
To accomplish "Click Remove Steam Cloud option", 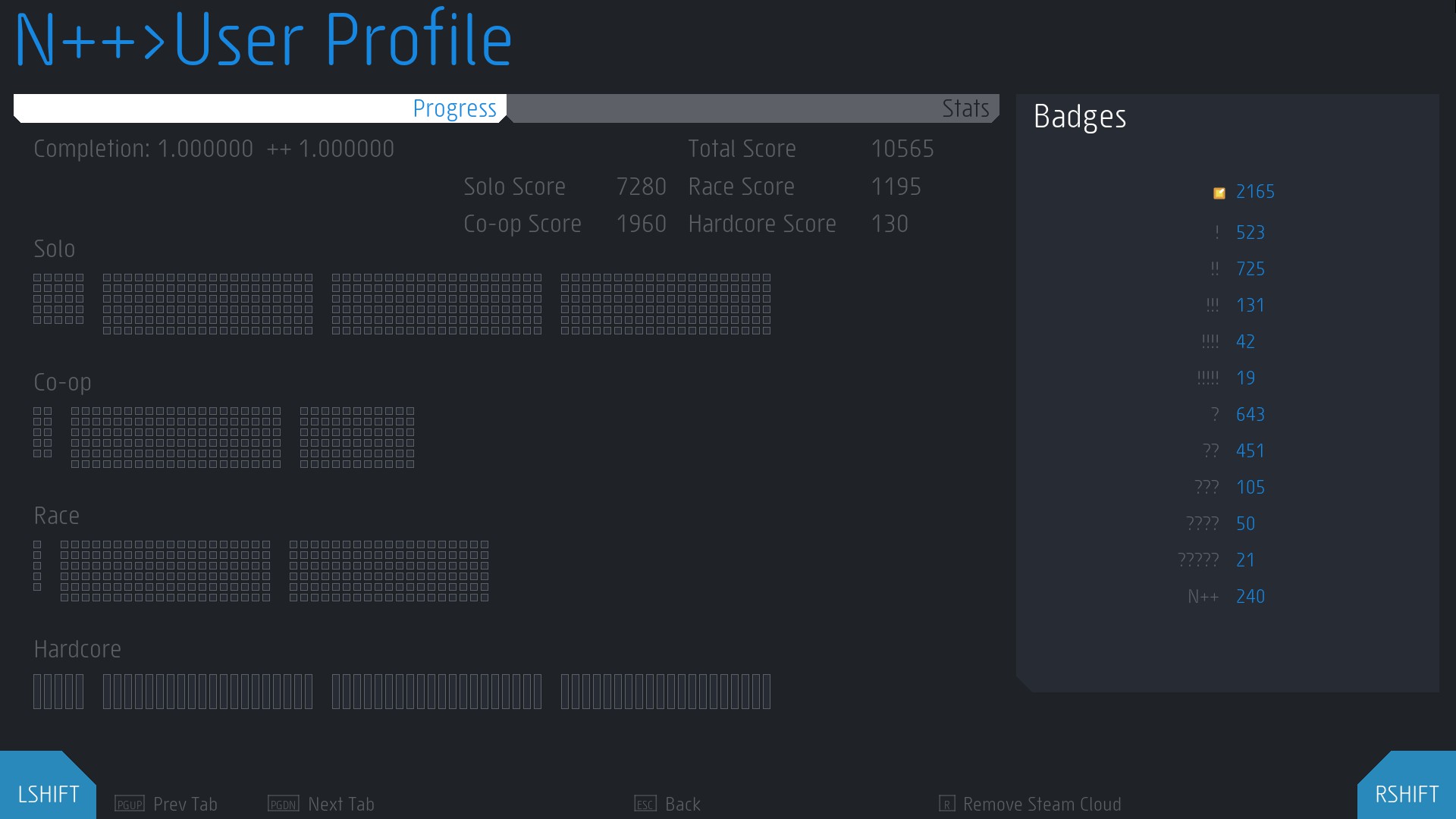I will [1041, 804].
